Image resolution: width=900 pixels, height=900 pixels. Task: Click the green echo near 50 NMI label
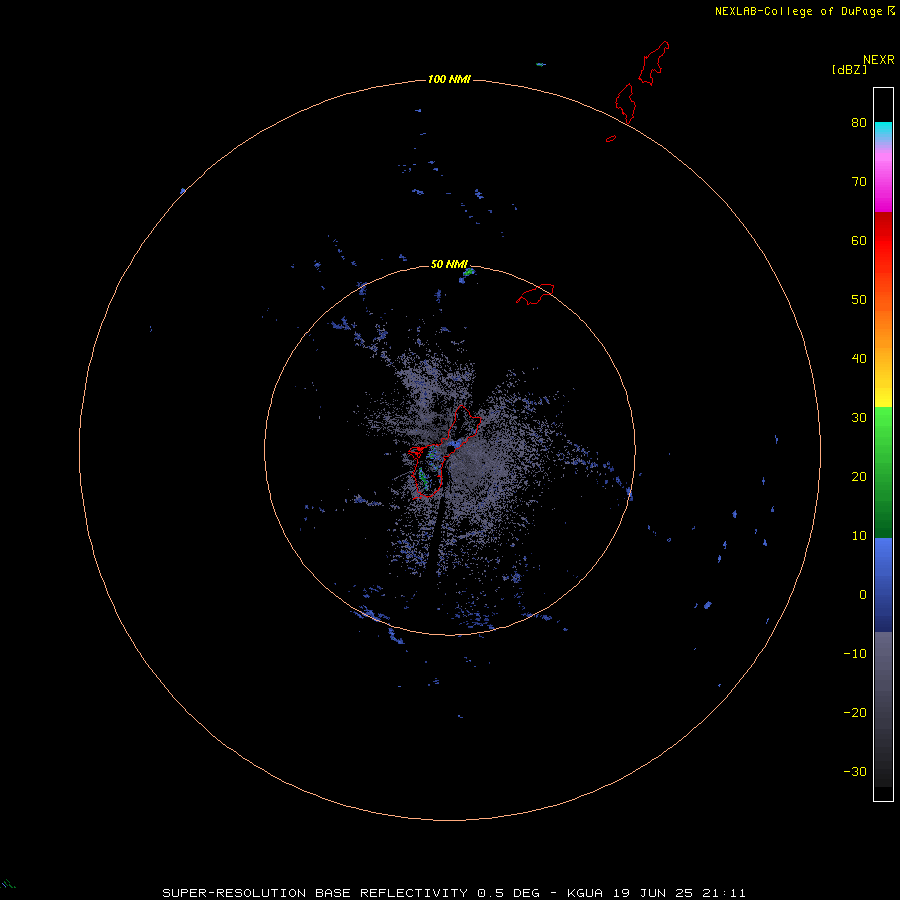pyautogui.click(x=468, y=271)
